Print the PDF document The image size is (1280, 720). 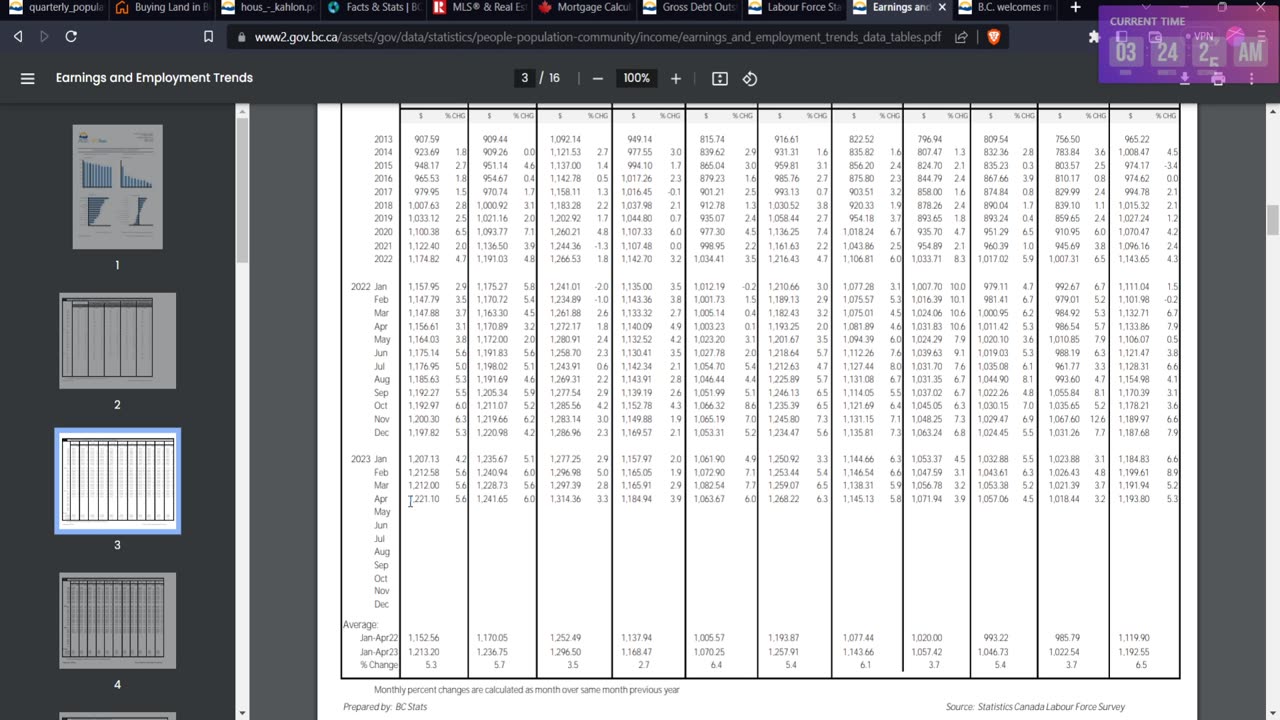1218,78
